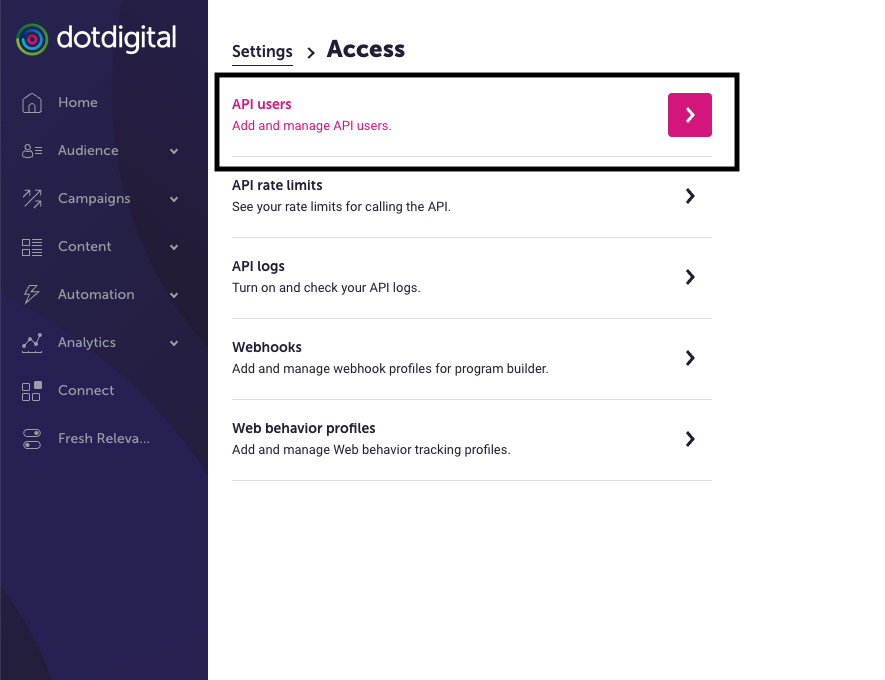The height and width of the screenshot is (680, 885).
Task: Expand the Automation menu chevron
Action: (174, 295)
